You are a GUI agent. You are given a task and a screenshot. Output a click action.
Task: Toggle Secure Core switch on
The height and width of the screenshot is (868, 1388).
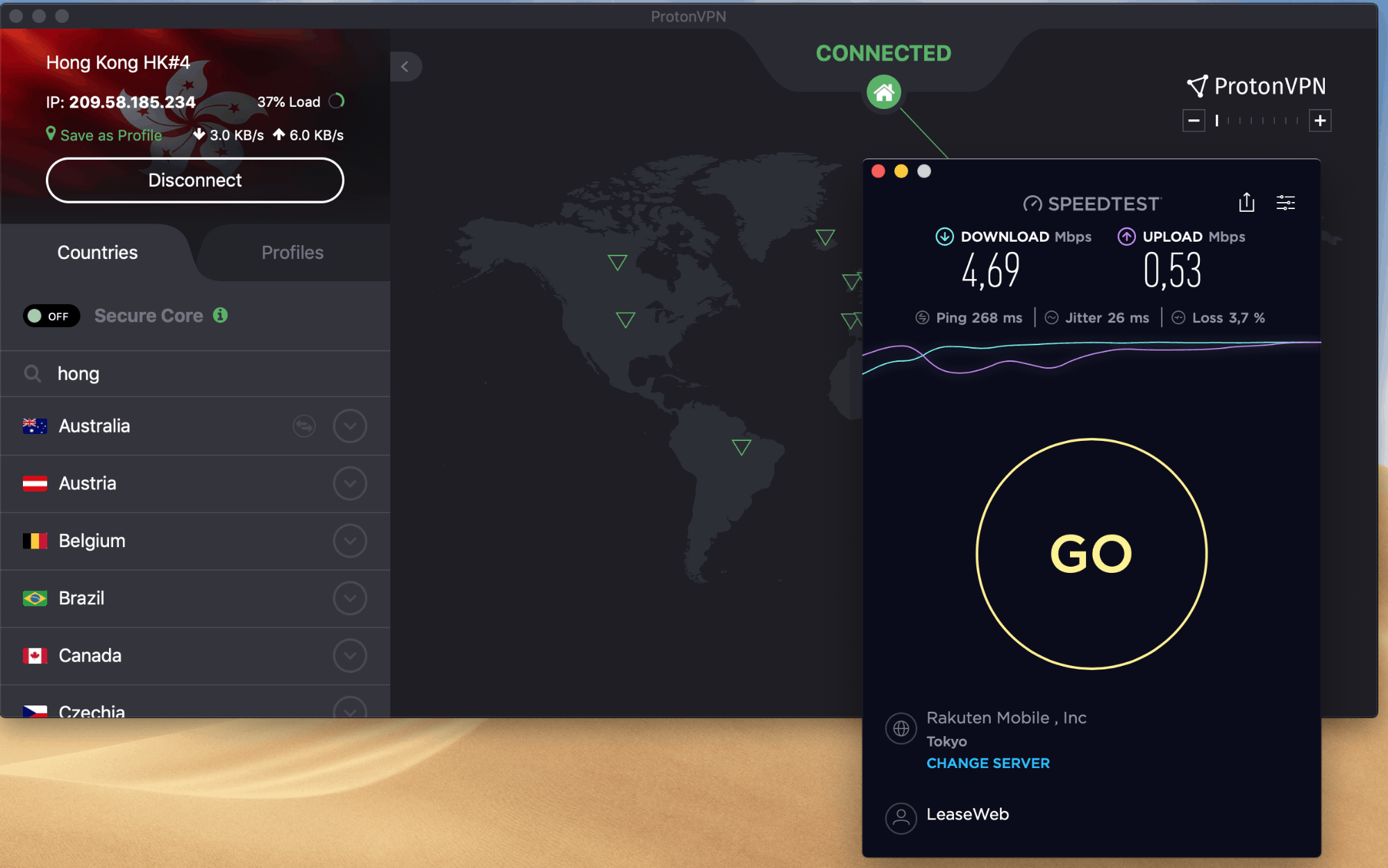click(51, 316)
